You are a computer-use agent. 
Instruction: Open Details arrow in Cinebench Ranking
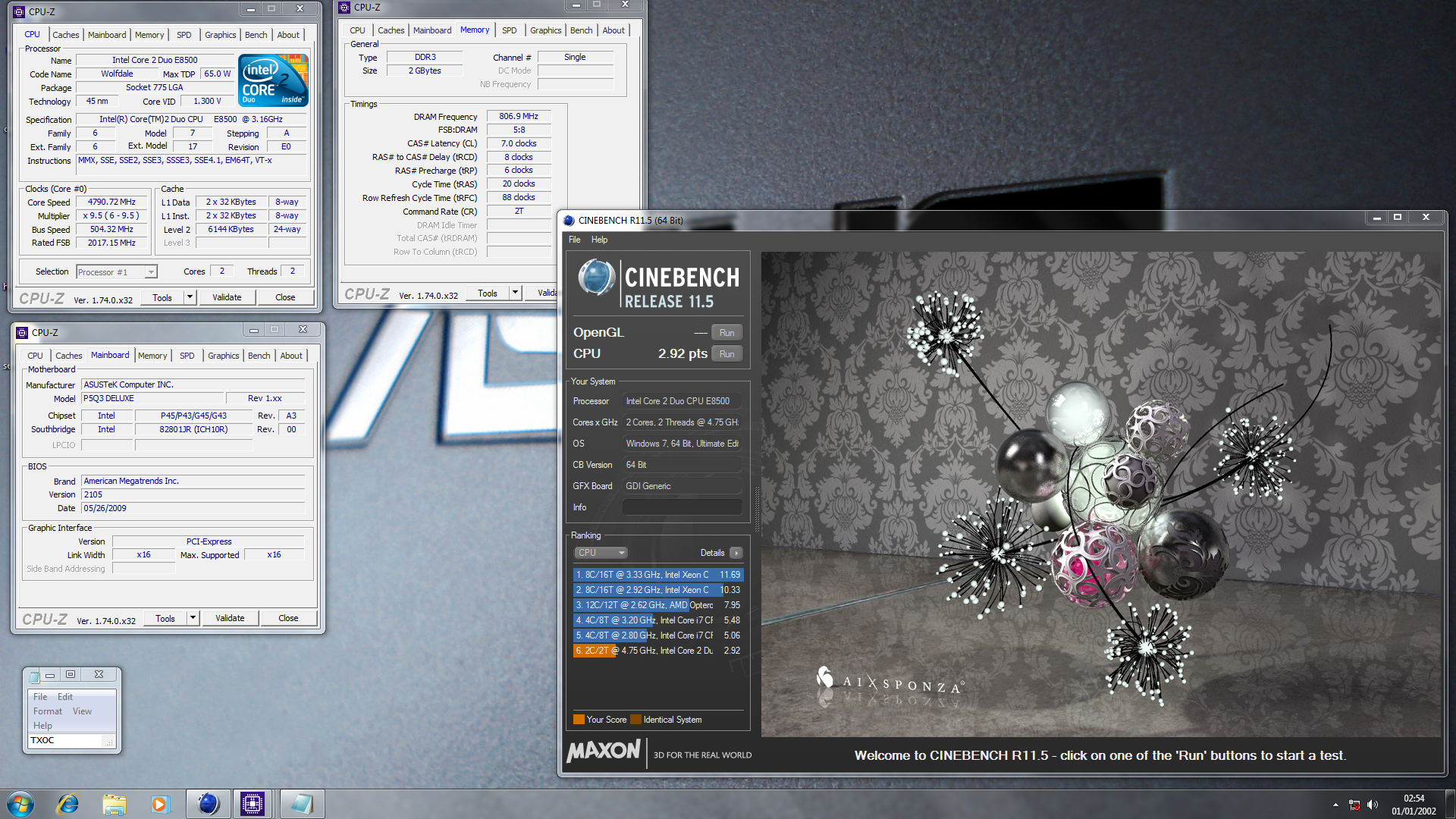(x=736, y=553)
